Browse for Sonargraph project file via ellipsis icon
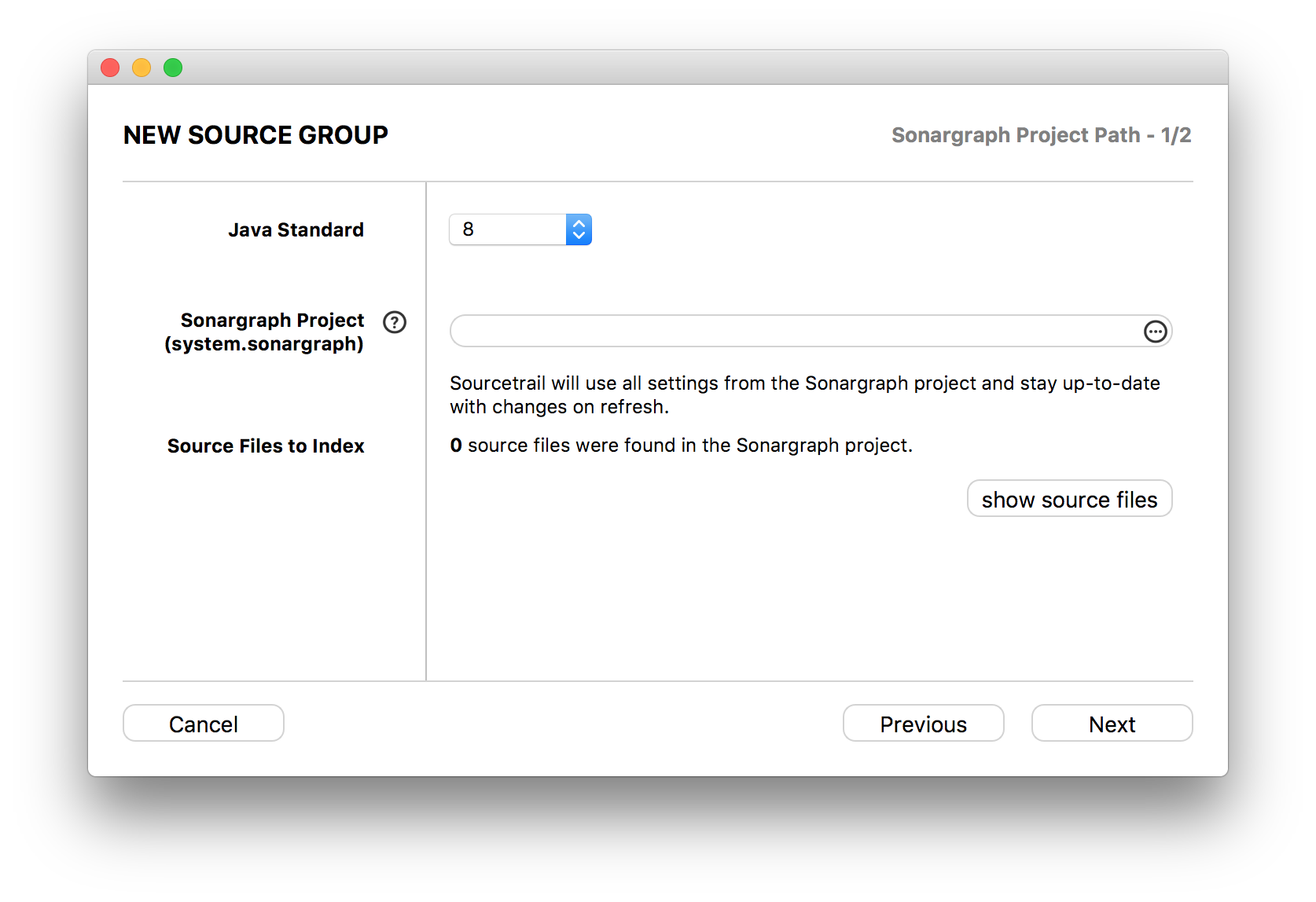1316x902 pixels. [x=1155, y=332]
